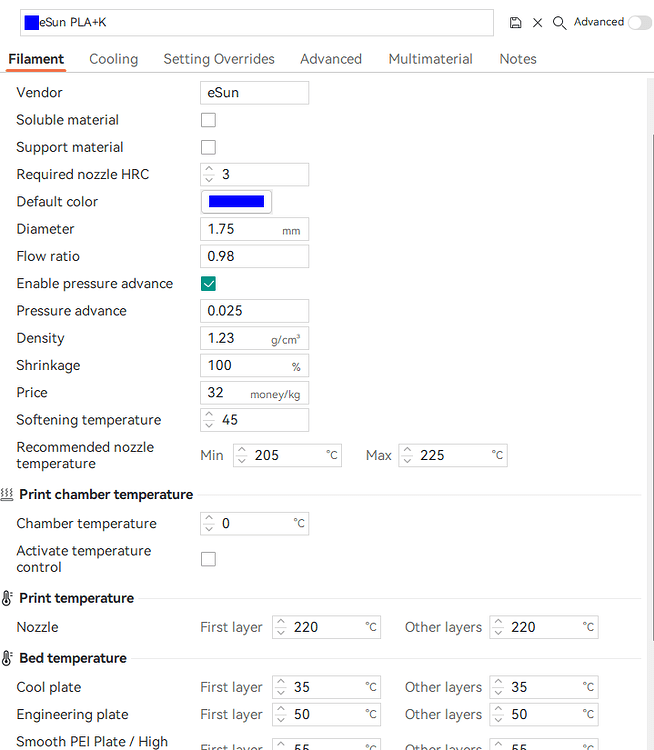Open the Notes tab
This screenshot has width=654, height=750.
518,59
